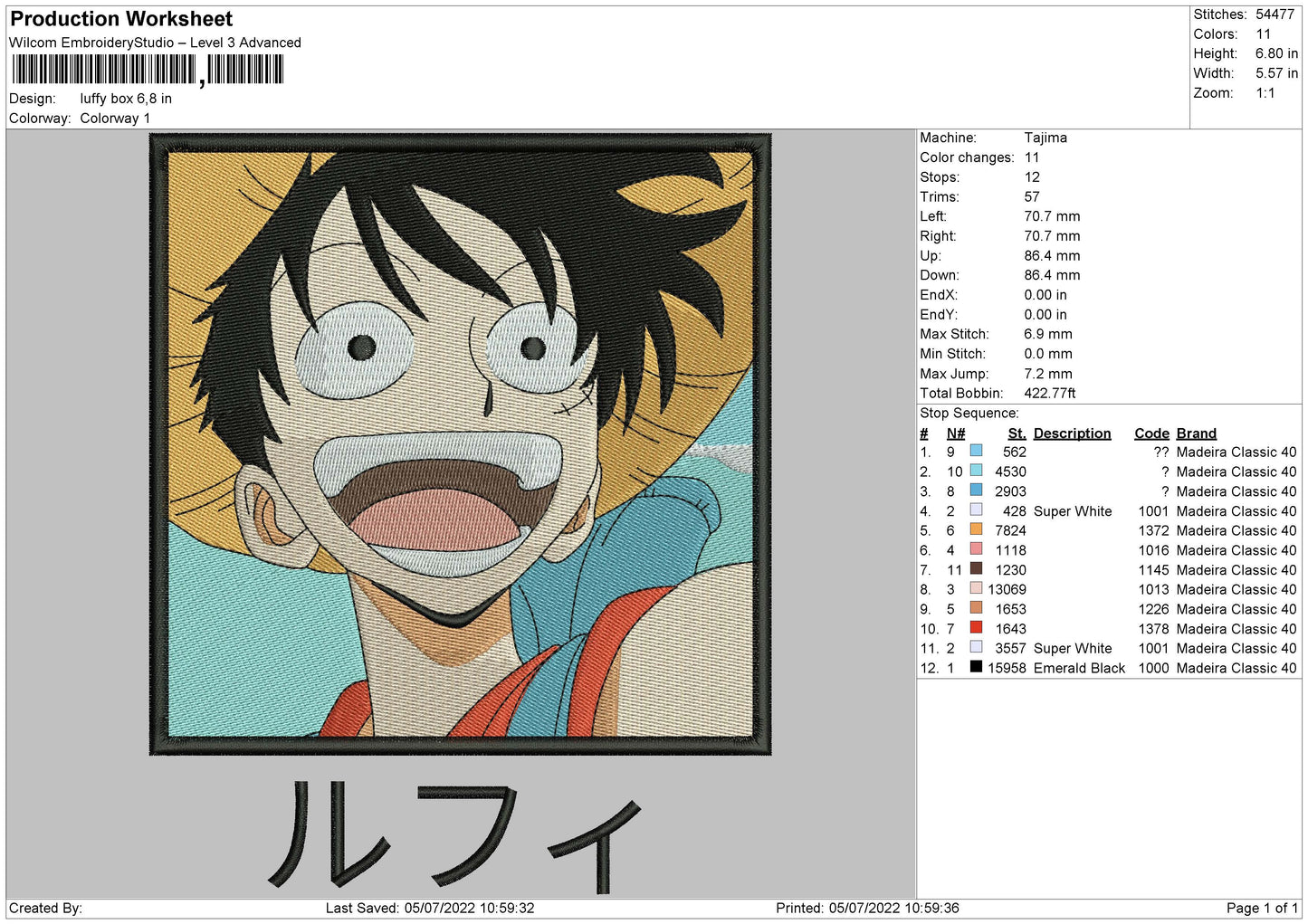Click the 'Created By:' label
Image resolution: width=1308 pixels, height=924 pixels.
45,908
